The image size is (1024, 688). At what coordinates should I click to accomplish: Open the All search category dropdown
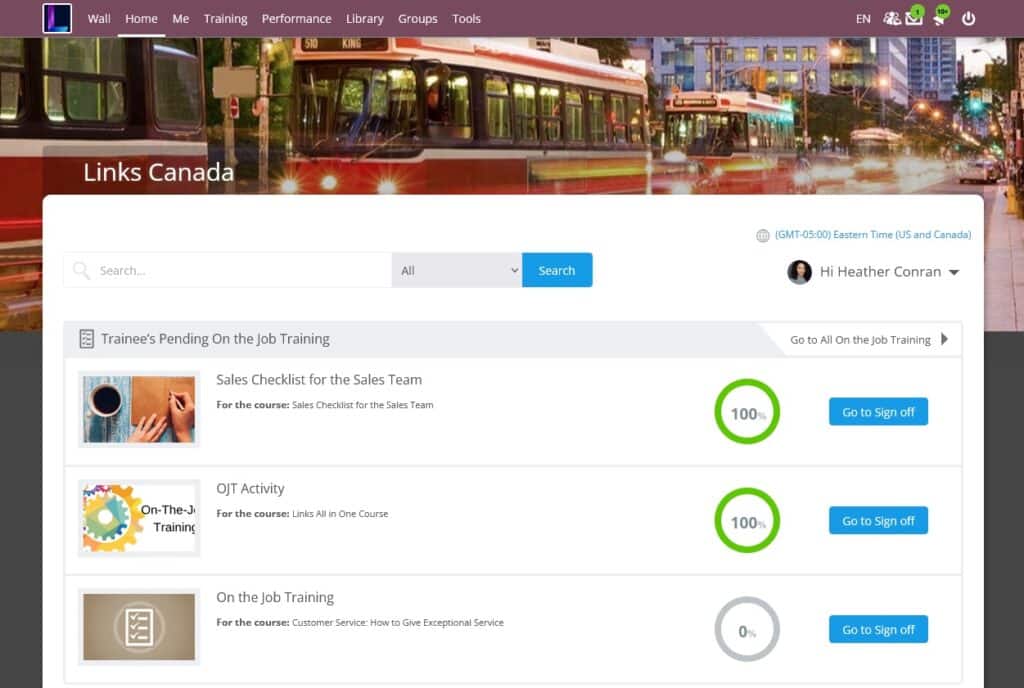pyautogui.click(x=457, y=270)
